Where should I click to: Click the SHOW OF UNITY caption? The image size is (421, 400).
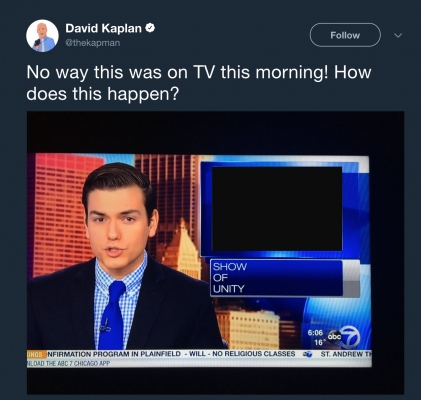point(230,278)
